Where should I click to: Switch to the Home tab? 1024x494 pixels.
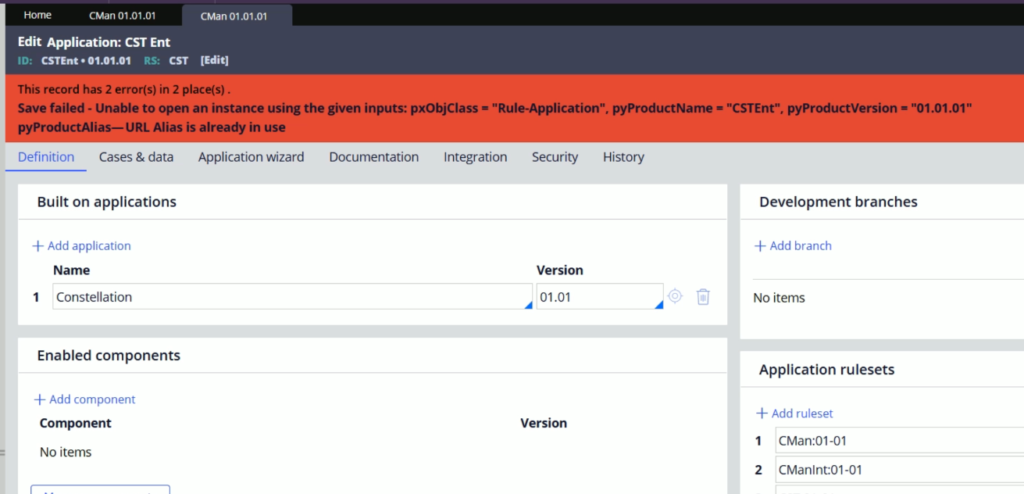(37, 15)
